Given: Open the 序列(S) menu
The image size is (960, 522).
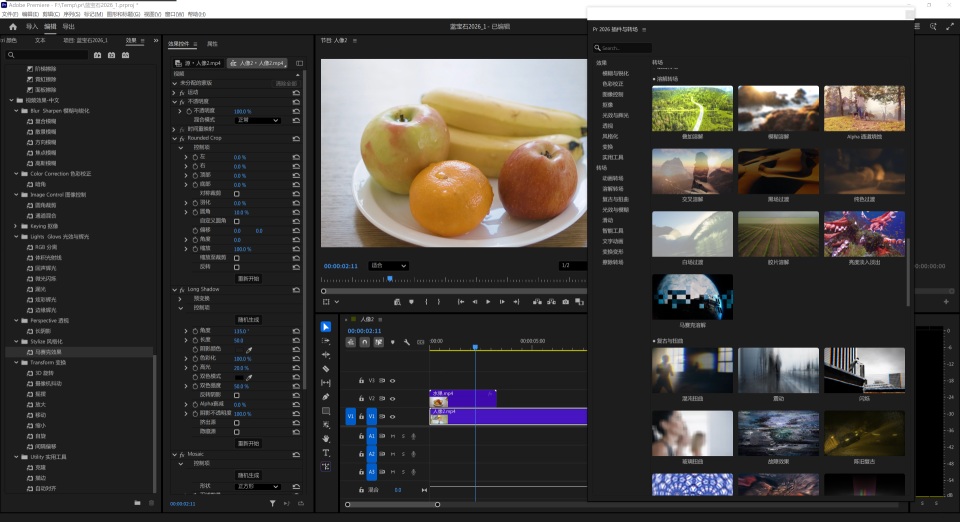Looking at the screenshot, I should 72,15.
